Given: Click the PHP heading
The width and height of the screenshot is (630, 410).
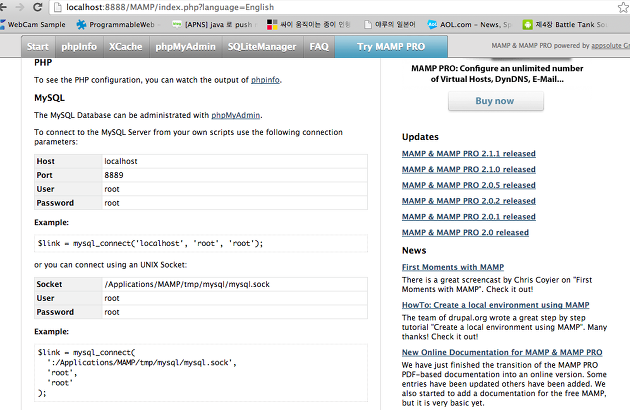Looking at the screenshot, I should pos(43,63).
